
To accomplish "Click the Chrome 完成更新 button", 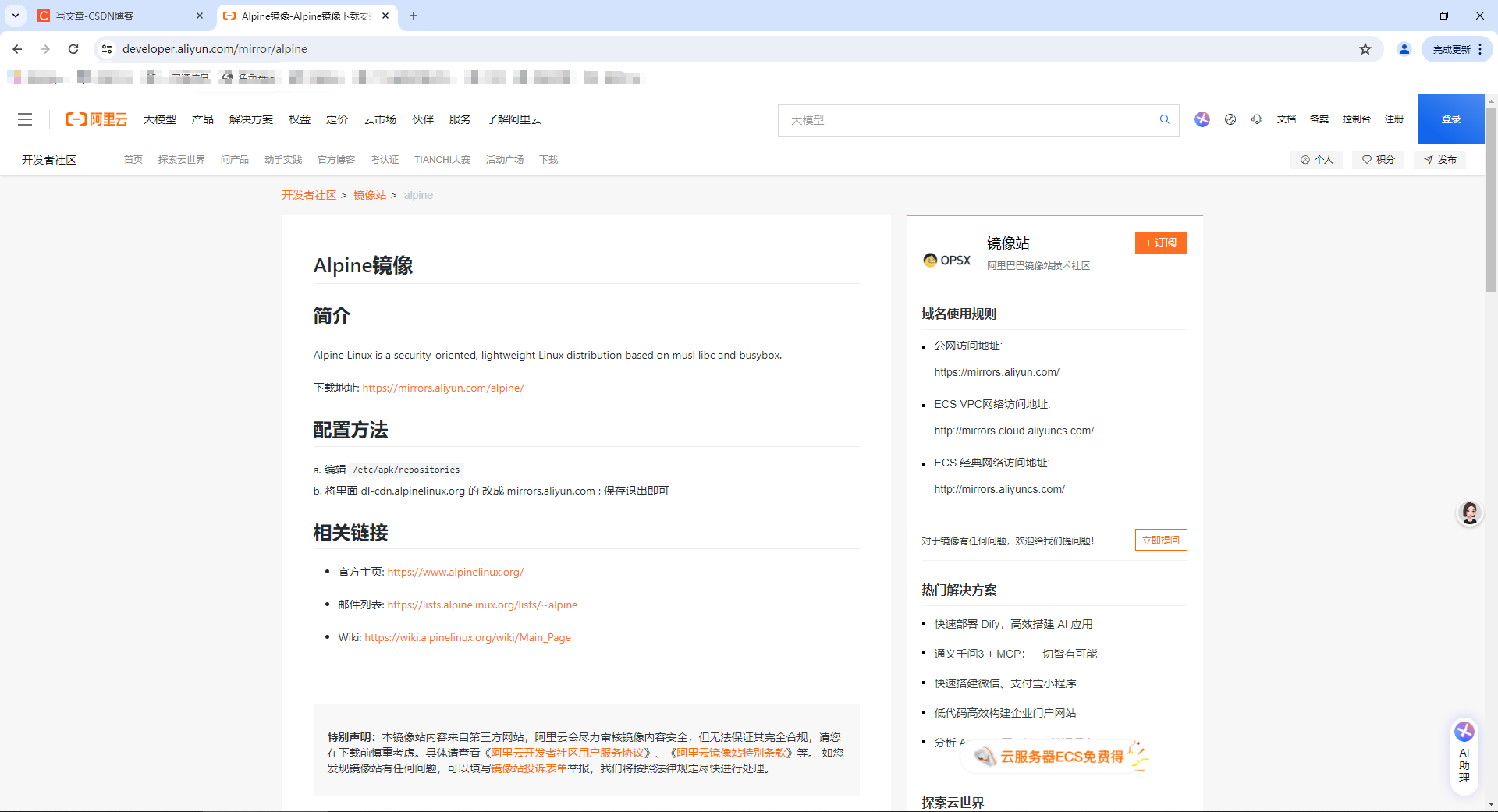I will 1457,49.
